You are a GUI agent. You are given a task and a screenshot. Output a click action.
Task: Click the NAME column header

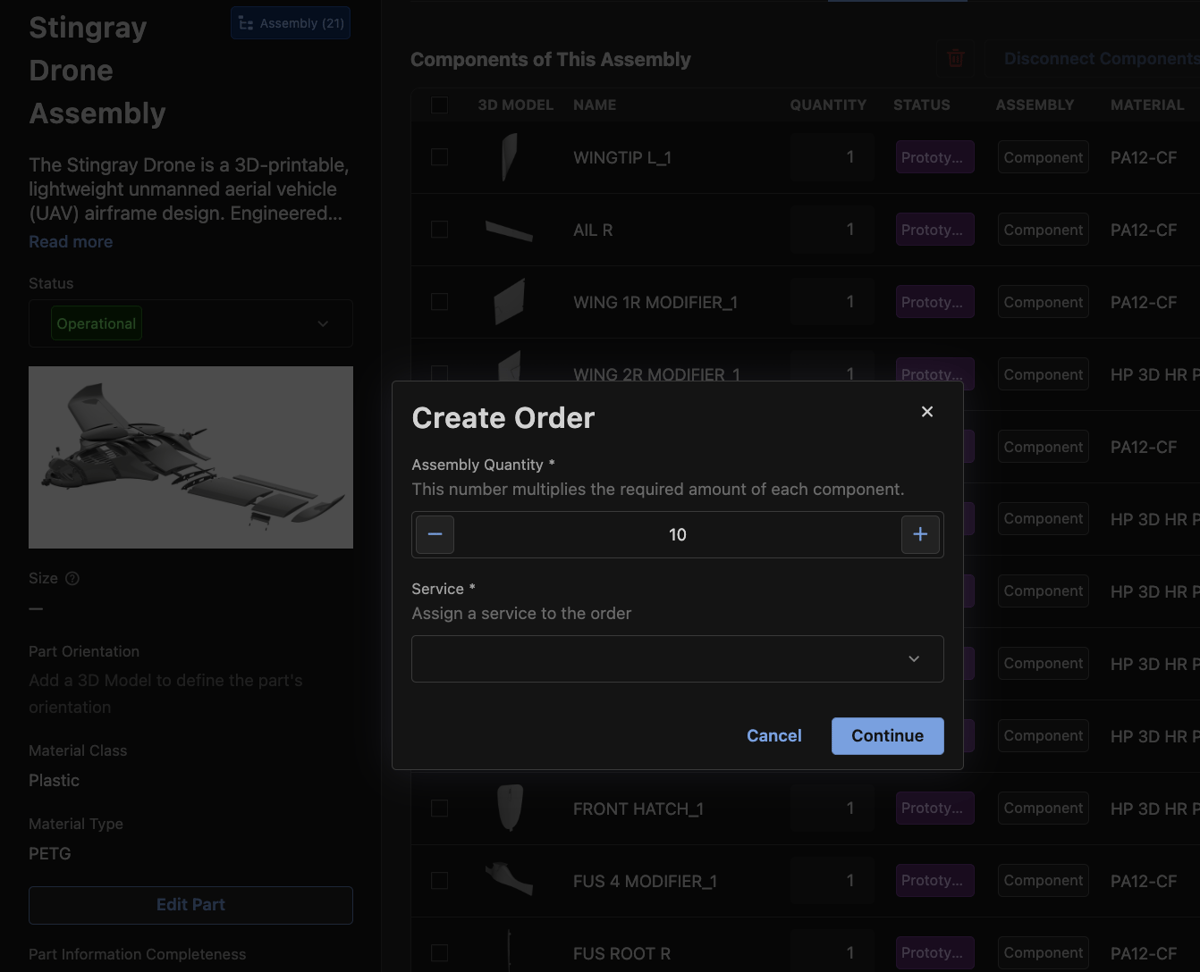(595, 105)
